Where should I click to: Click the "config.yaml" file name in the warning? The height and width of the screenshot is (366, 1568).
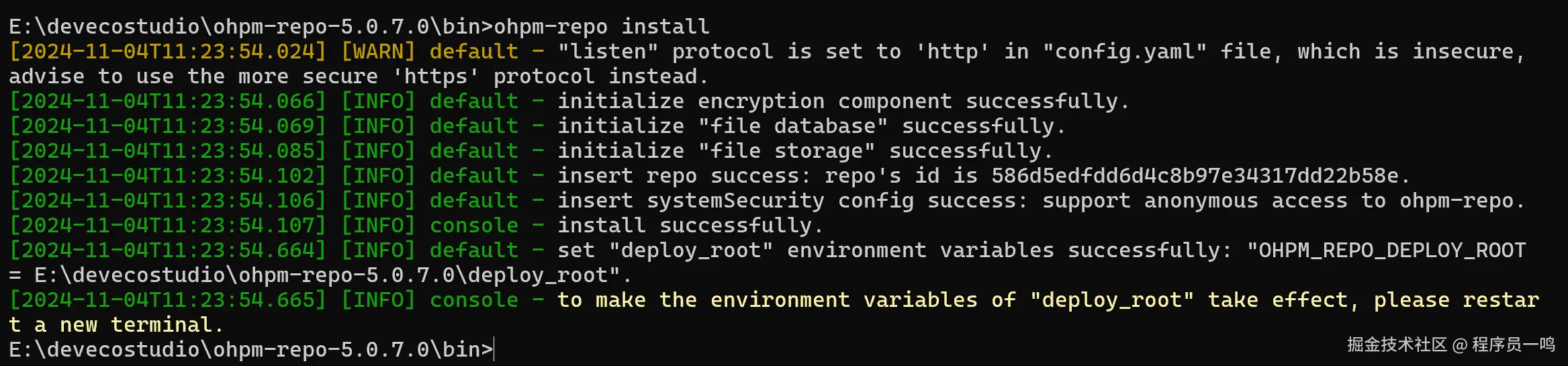(x=1125, y=52)
